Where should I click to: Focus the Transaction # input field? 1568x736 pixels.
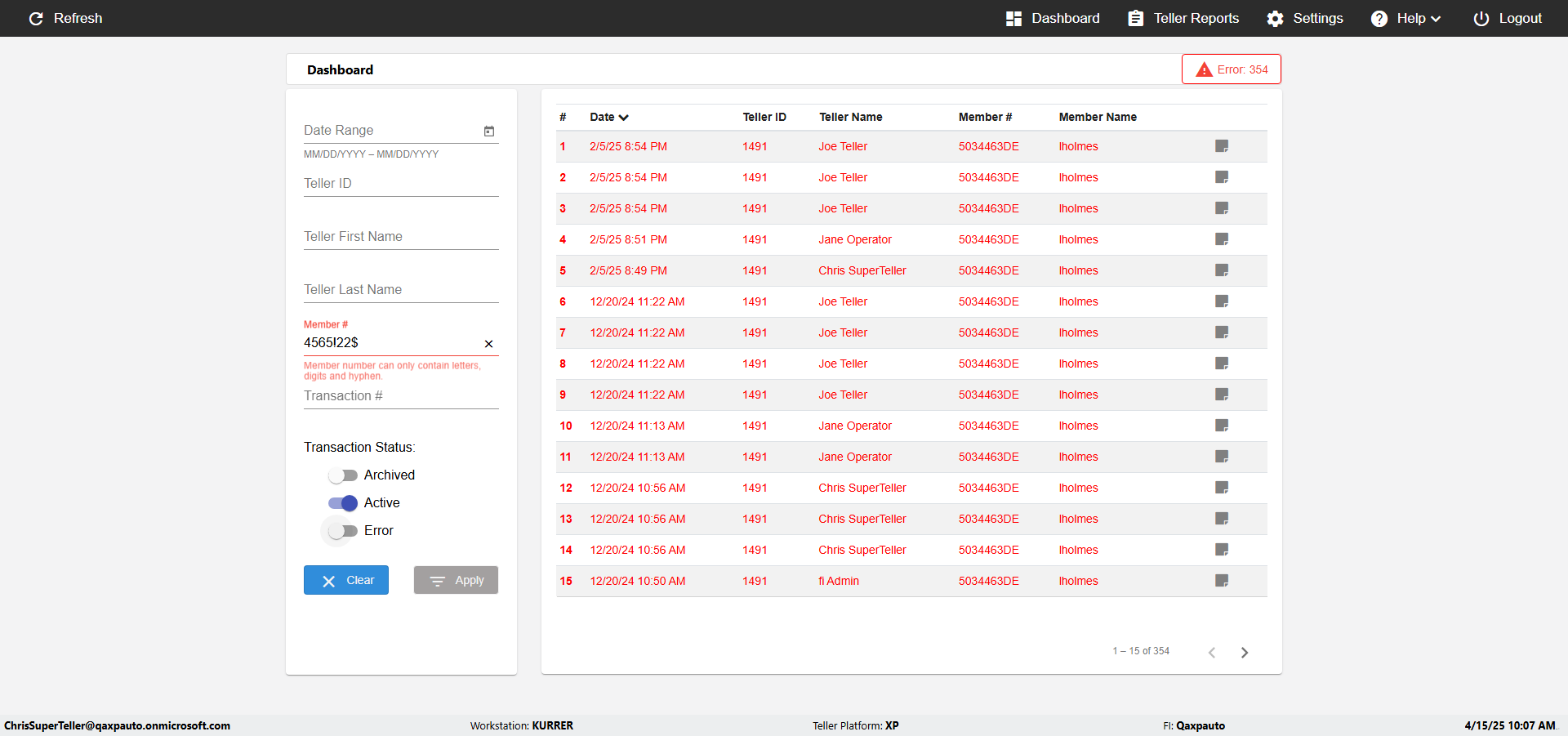point(401,396)
